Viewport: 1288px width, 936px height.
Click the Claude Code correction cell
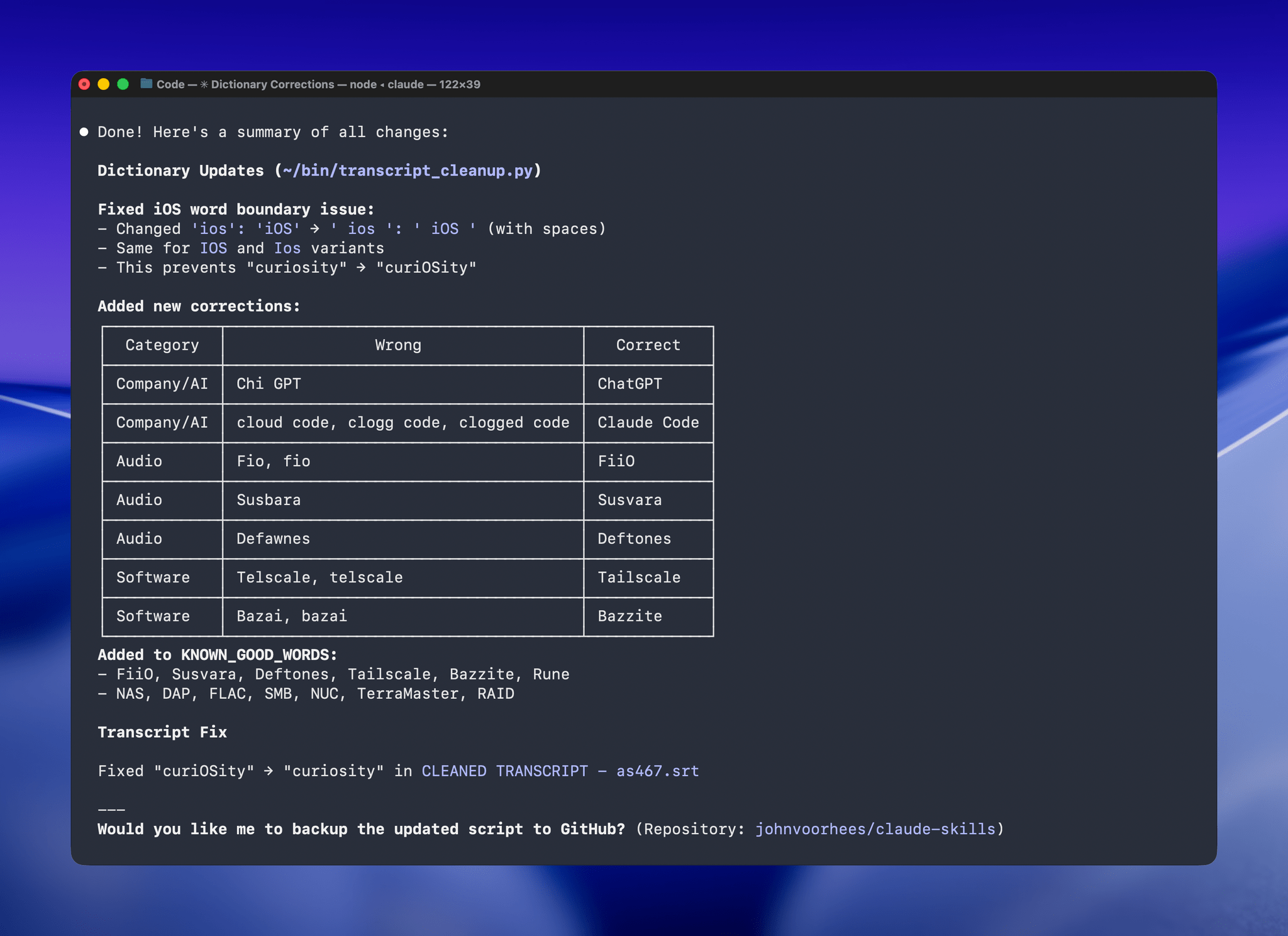click(648, 423)
